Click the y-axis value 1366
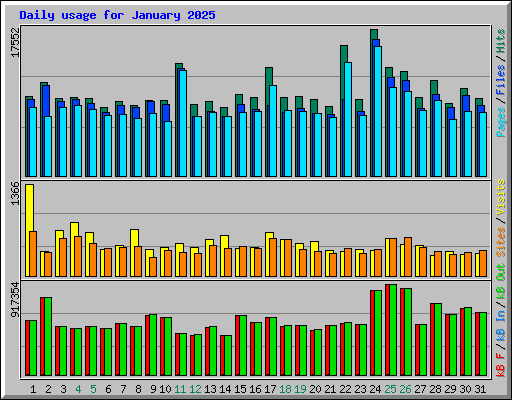Screen dimensions: 512x400 (x=15, y=193)
